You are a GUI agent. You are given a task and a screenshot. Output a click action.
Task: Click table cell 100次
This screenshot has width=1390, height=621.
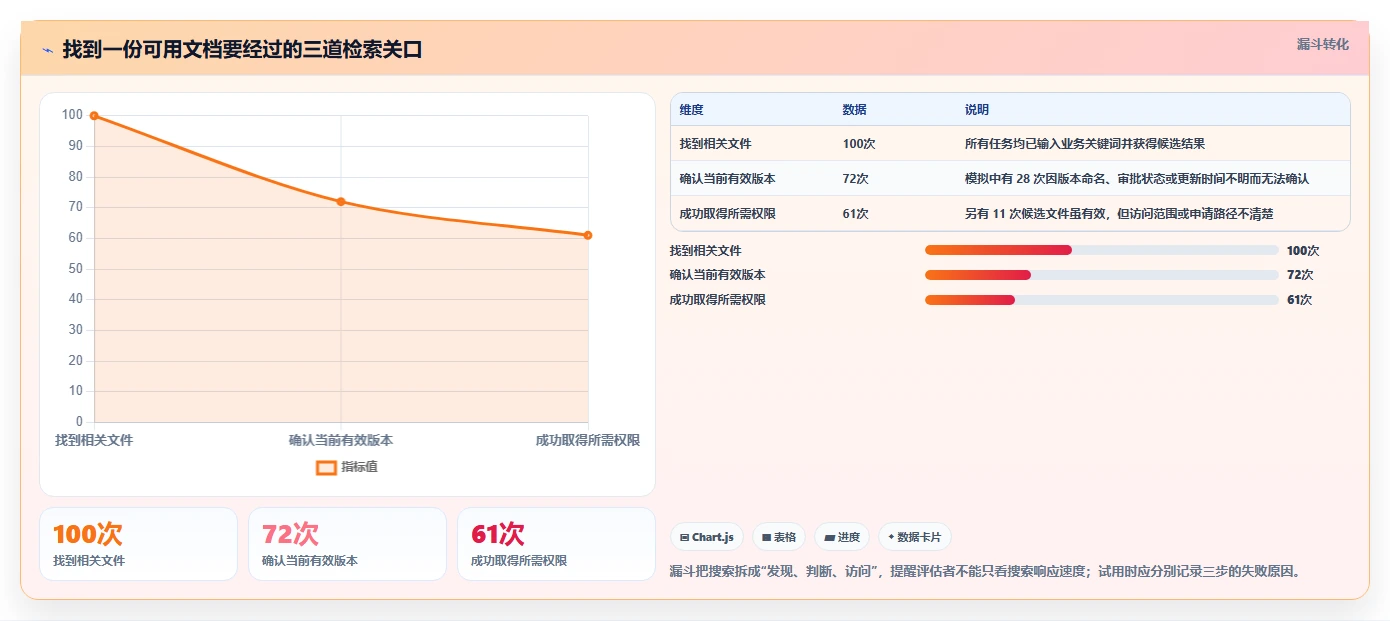[859, 144]
